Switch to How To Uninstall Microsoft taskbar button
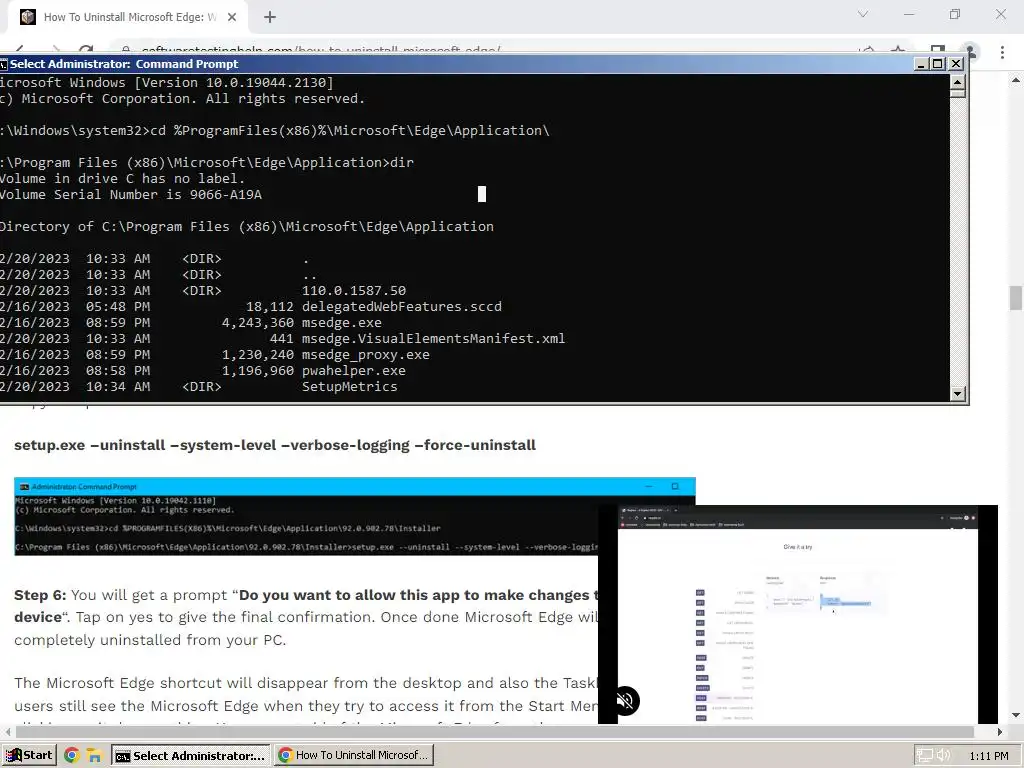 [x=353, y=756]
